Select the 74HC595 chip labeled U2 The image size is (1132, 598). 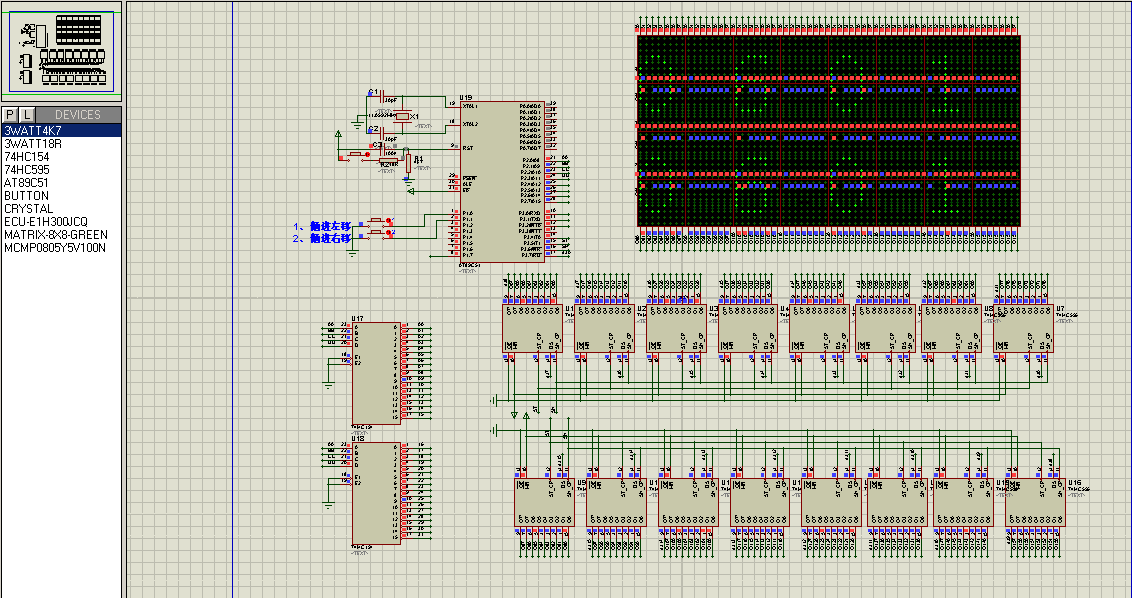[x=604, y=329]
